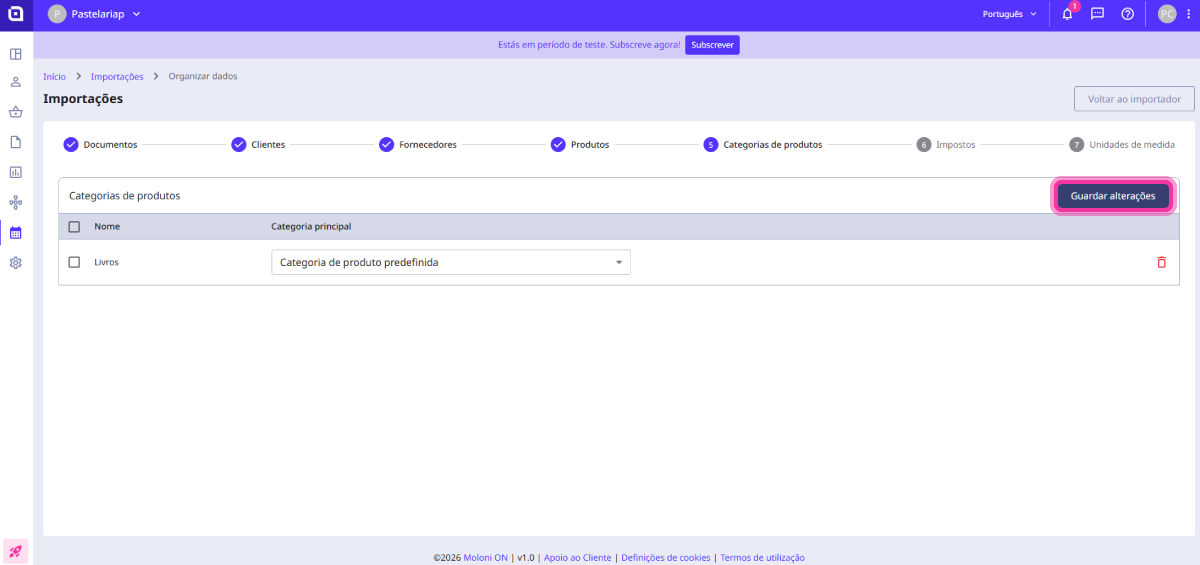The width and height of the screenshot is (1200, 565).
Task: Jump to the Impostos step
Action: click(x=946, y=145)
